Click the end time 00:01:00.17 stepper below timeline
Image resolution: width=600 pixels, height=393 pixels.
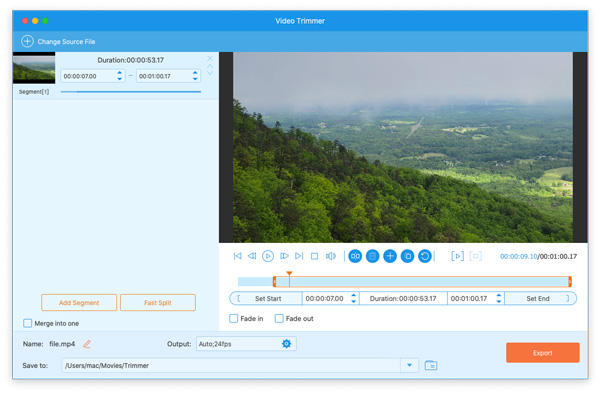pyautogui.click(x=499, y=298)
